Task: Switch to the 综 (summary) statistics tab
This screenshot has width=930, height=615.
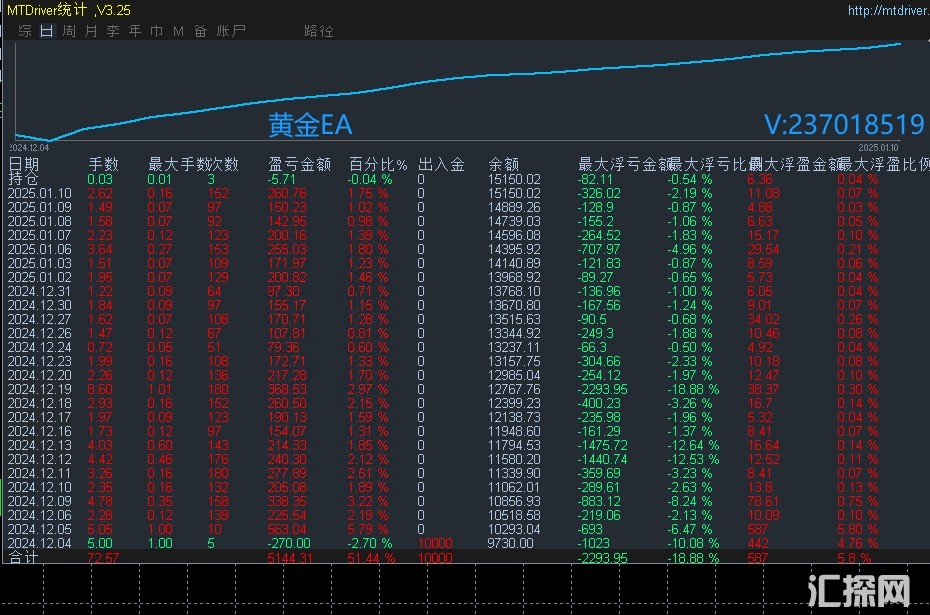Action: click(24, 31)
